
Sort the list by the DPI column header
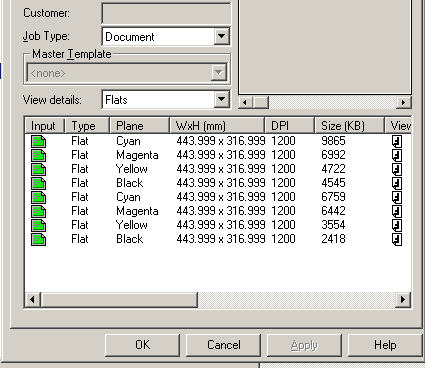pos(289,126)
